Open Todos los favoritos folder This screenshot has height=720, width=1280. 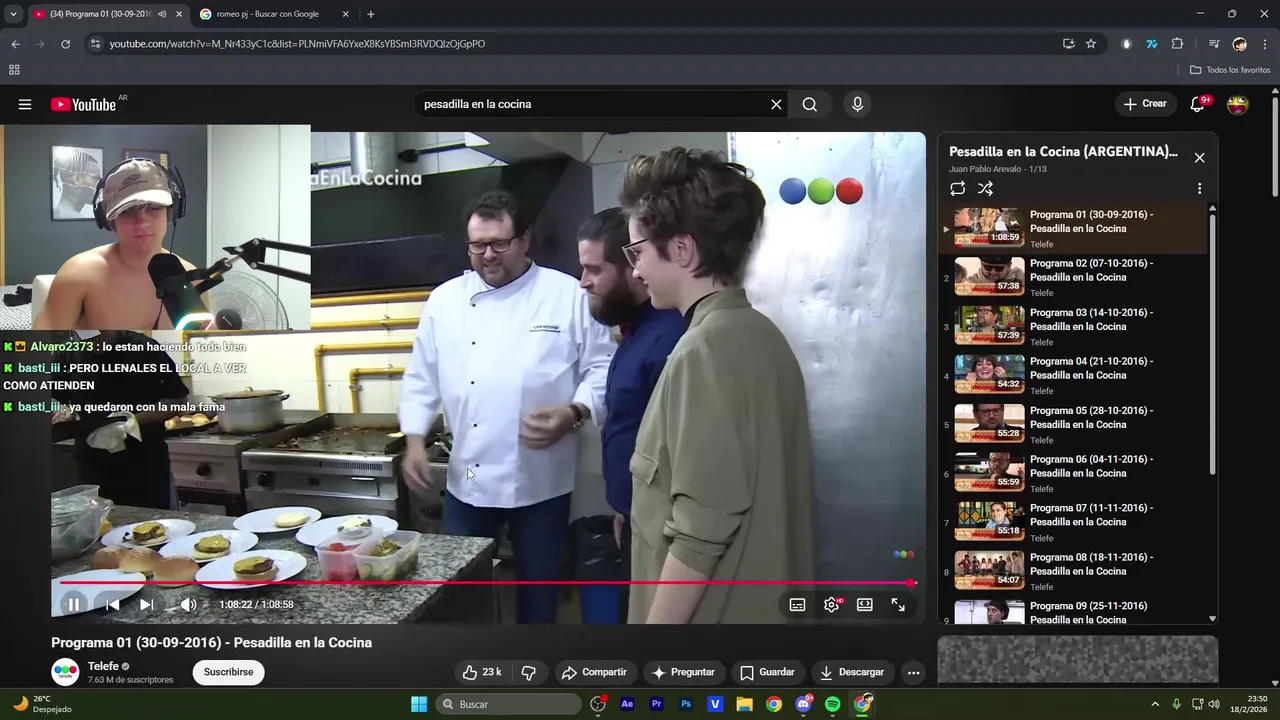click(1230, 70)
